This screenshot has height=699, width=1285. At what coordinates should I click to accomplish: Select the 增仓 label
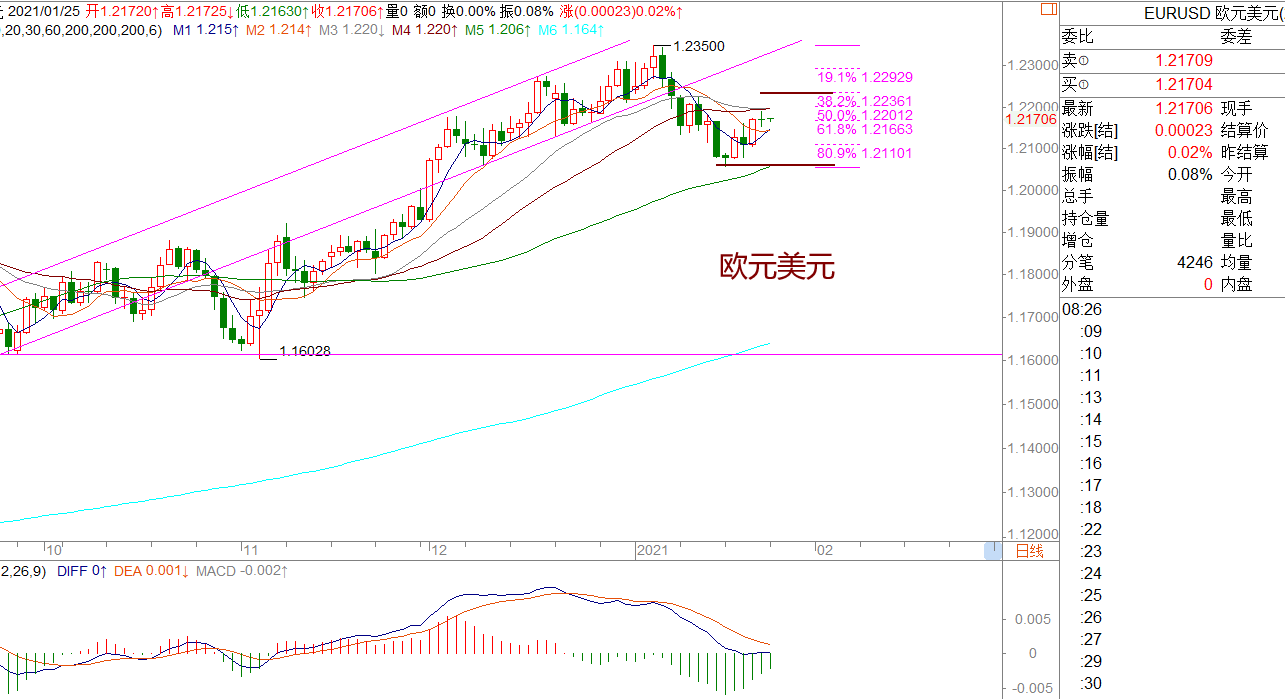pyautogui.click(x=1077, y=240)
